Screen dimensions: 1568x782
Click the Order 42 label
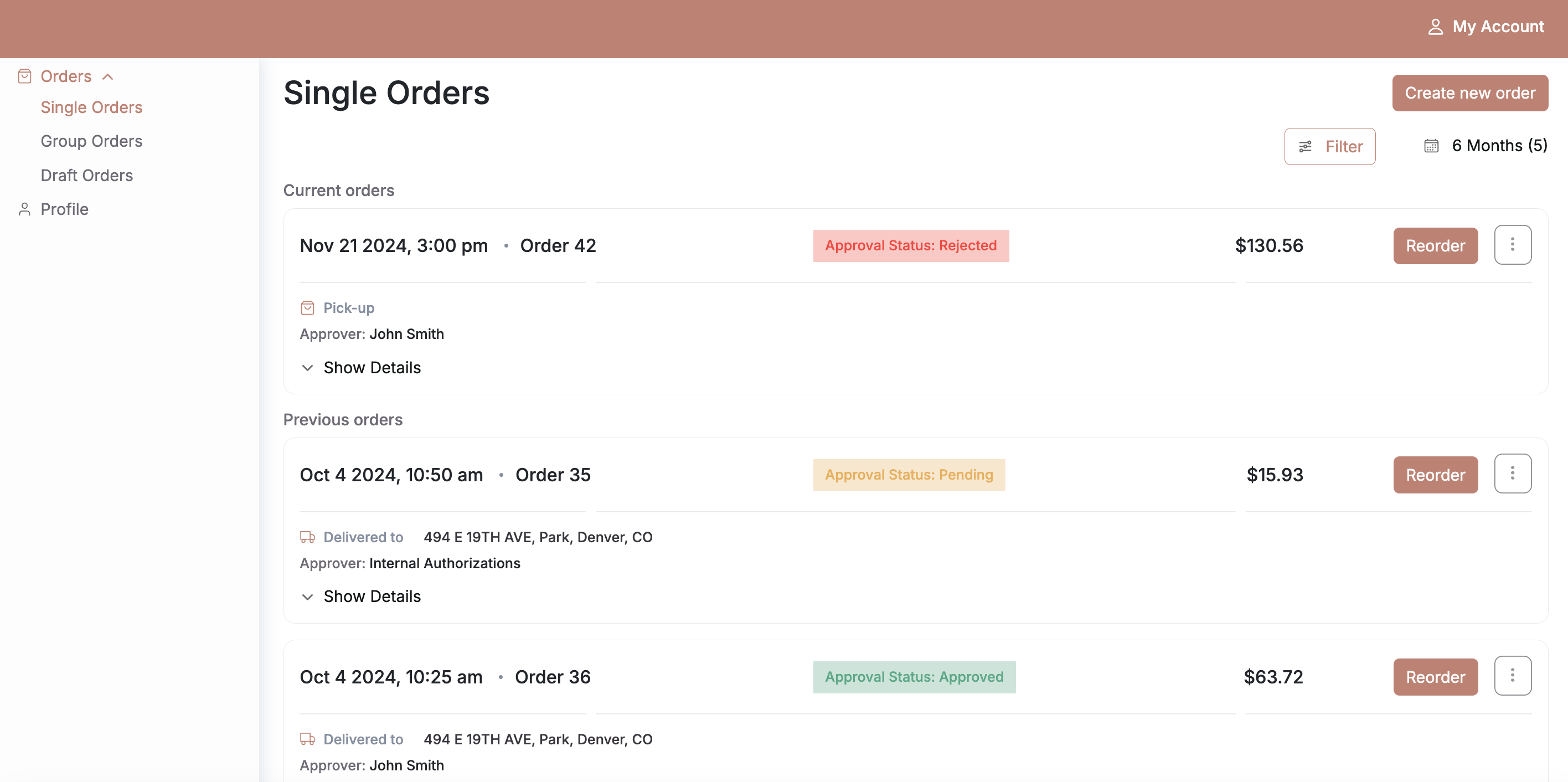pyautogui.click(x=558, y=245)
